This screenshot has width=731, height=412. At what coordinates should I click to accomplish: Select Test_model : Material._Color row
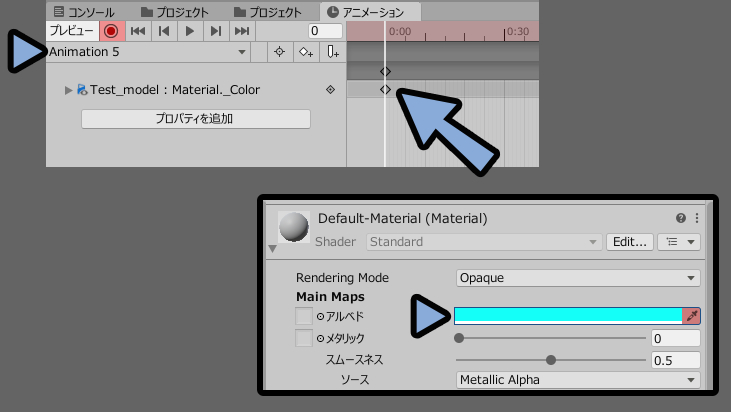196,89
